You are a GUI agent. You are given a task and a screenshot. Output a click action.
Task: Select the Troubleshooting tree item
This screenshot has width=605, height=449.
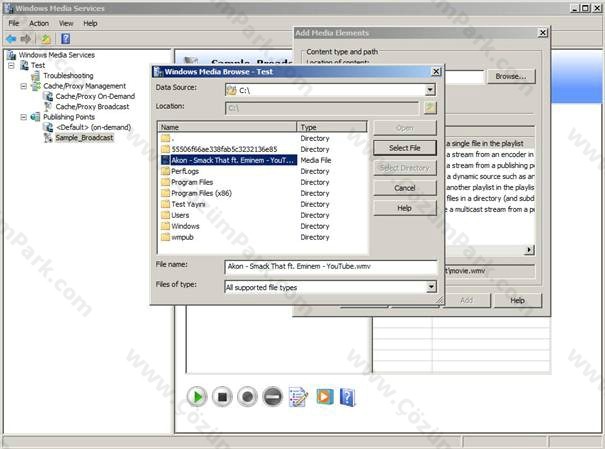pyautogui.click(x=68, y=76)
